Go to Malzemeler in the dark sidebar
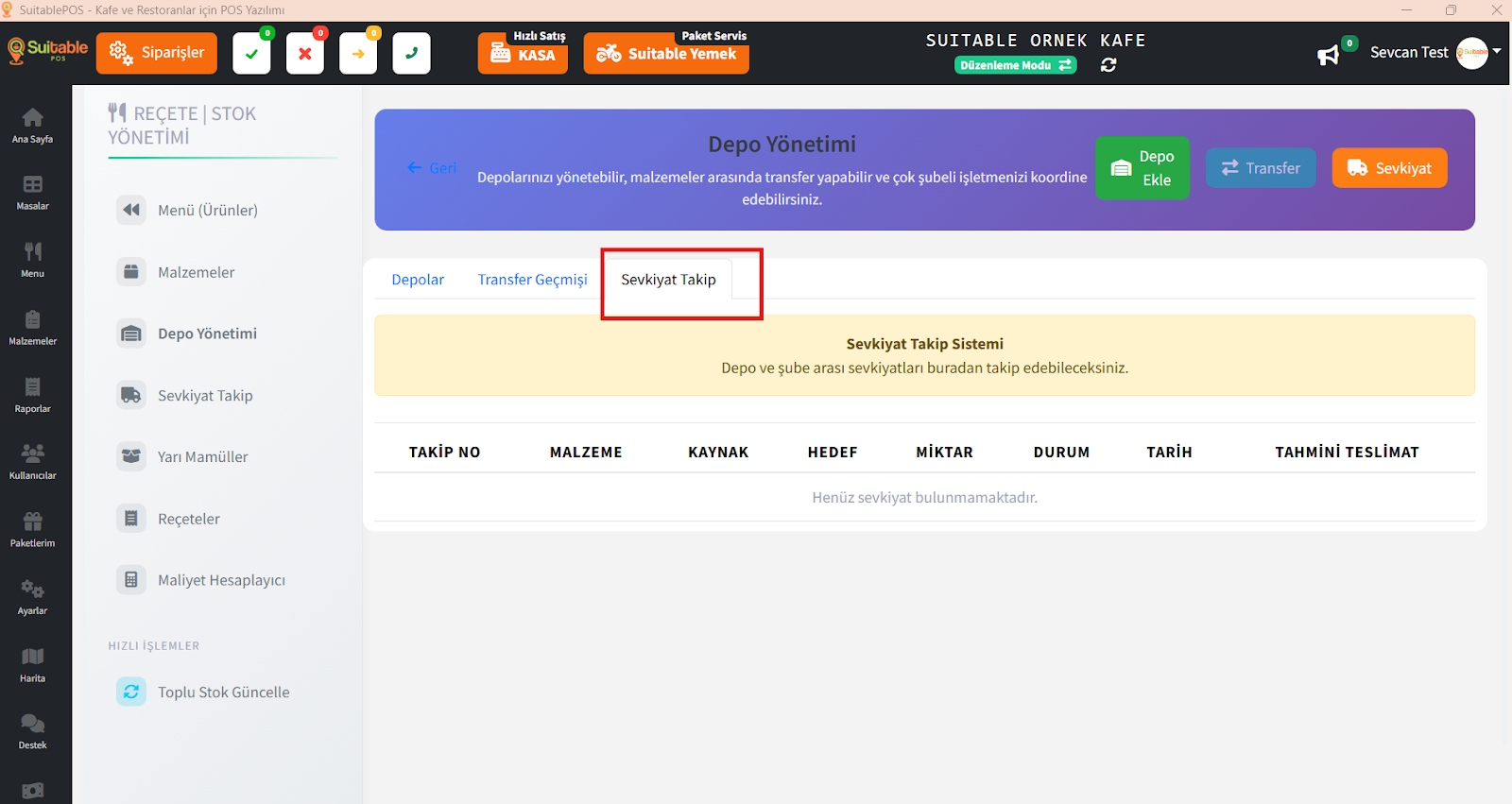 coord(32,328)
